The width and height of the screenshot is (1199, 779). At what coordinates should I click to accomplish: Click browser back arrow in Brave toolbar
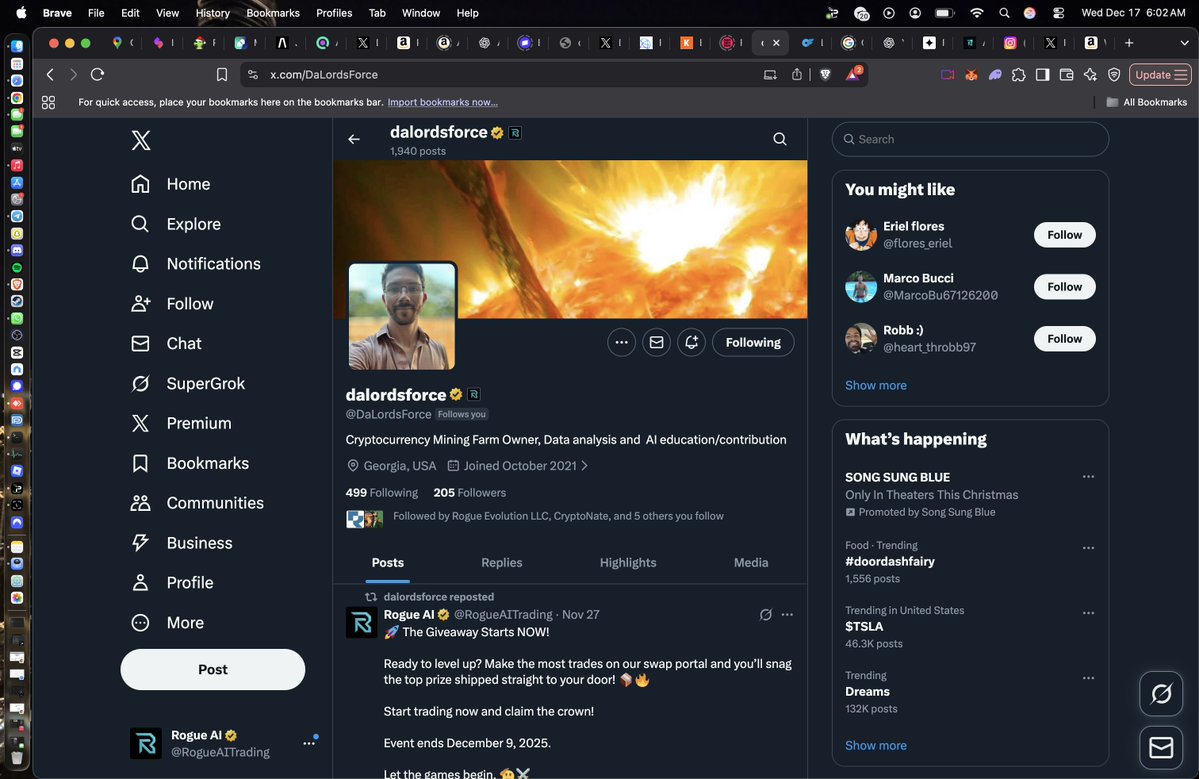(x=50, y=74)
